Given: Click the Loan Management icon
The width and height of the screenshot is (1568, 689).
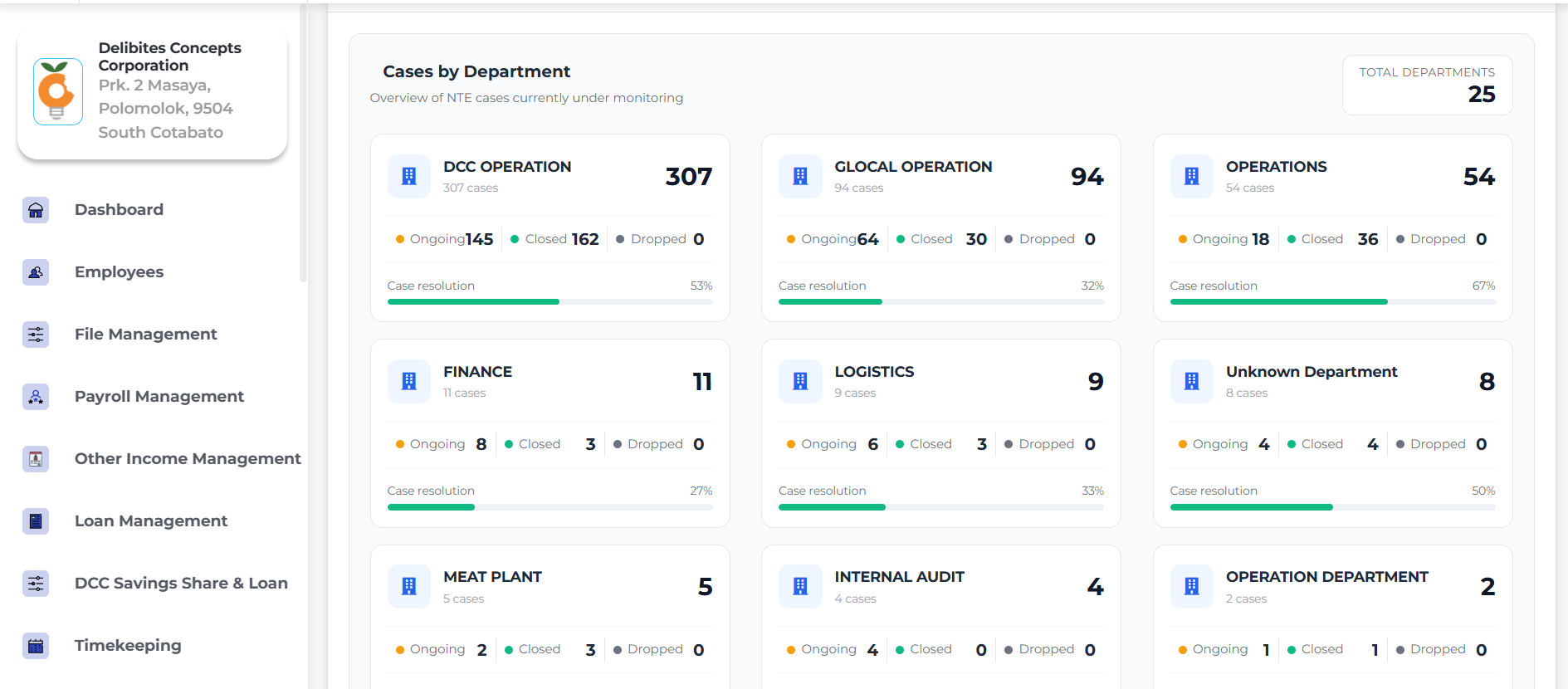Looking at the screenshot, I should click(36, 521).
